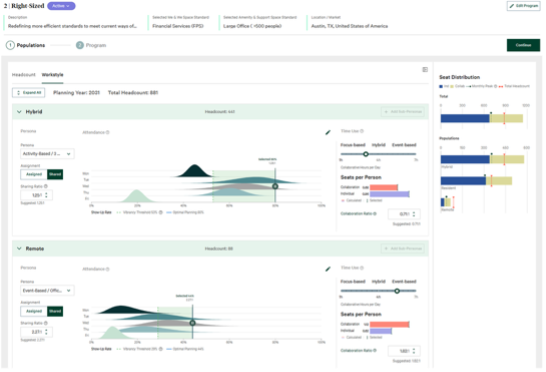Select Shared for the Hybrid assignment
Image resolution: width=546 pixels, height=372 pixels.
click(55, 174)
